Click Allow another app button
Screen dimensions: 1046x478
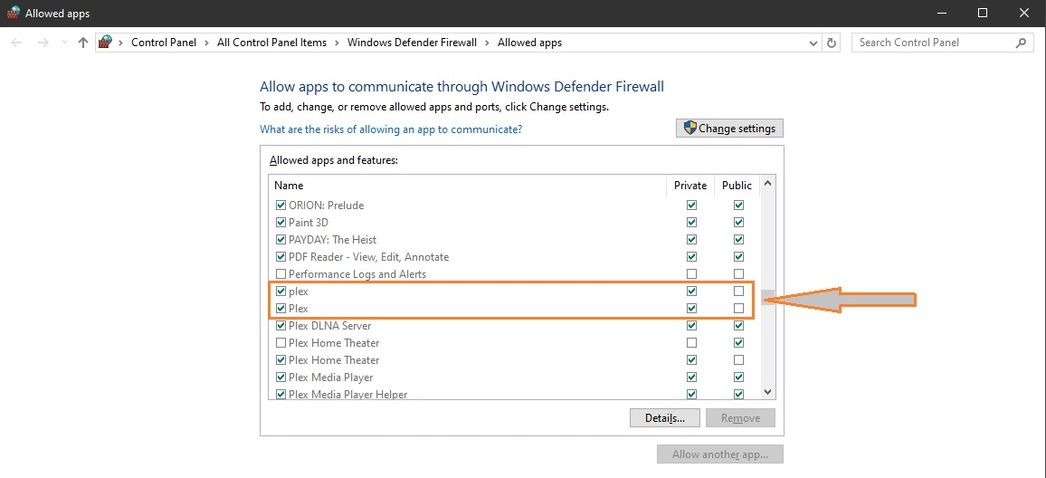point(720,455)
